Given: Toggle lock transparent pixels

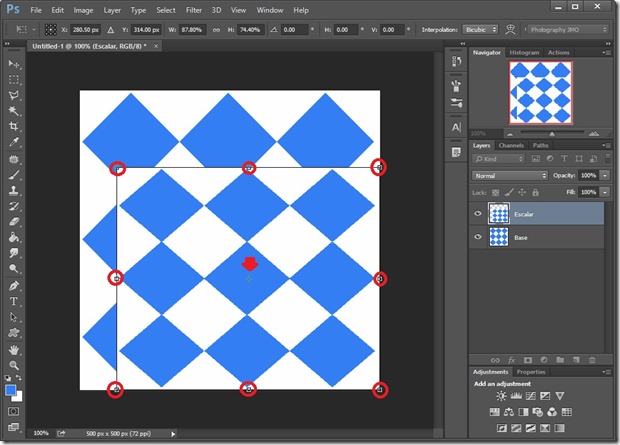Looking at the screenshot, I should click(x=495, y=193).
